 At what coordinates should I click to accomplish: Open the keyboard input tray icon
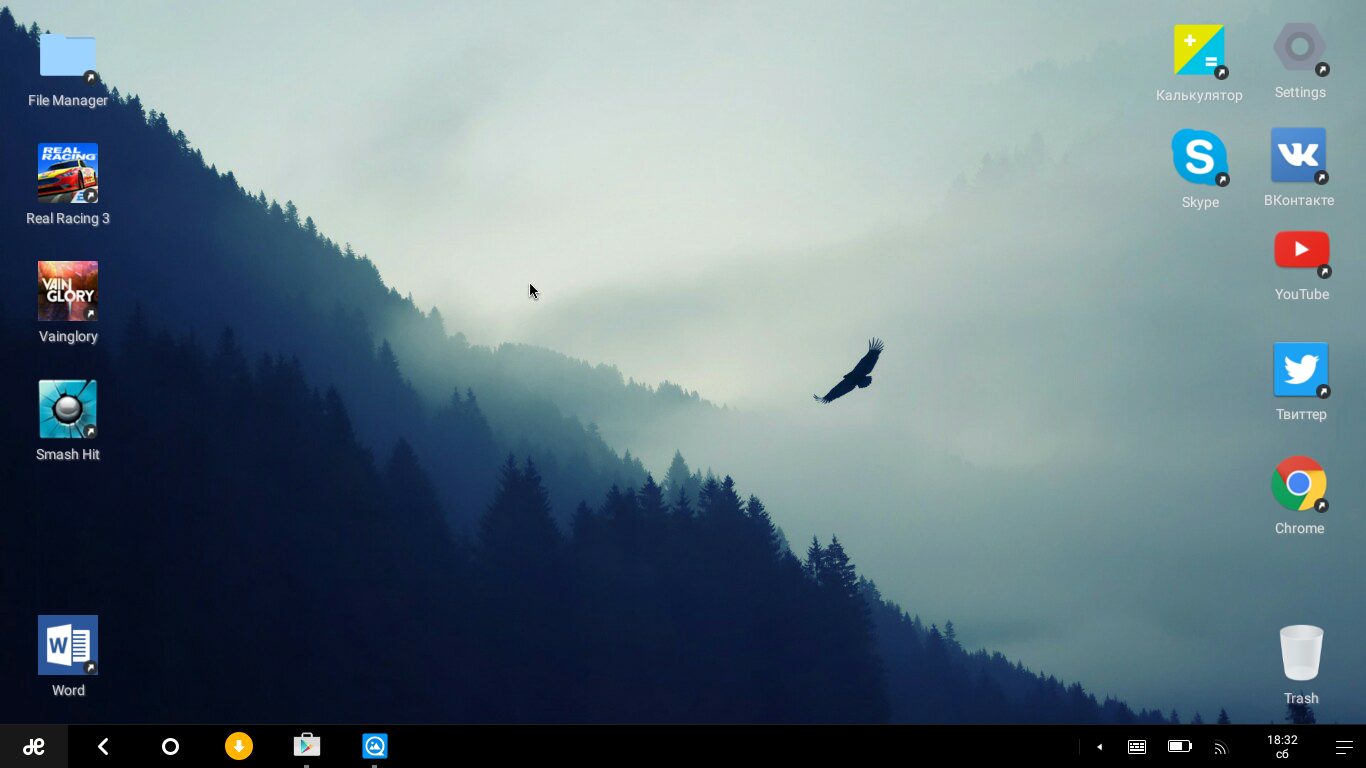click(x=1137, y=747)
